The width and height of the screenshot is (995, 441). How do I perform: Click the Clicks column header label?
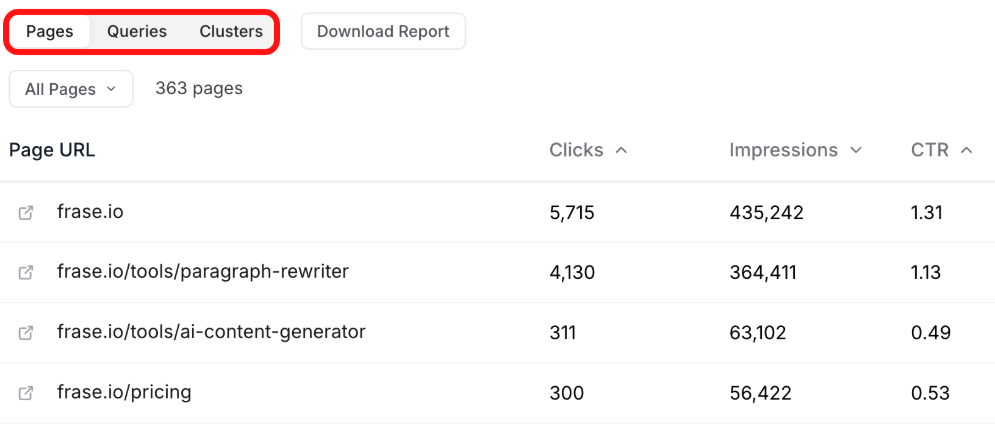point(576,150)
